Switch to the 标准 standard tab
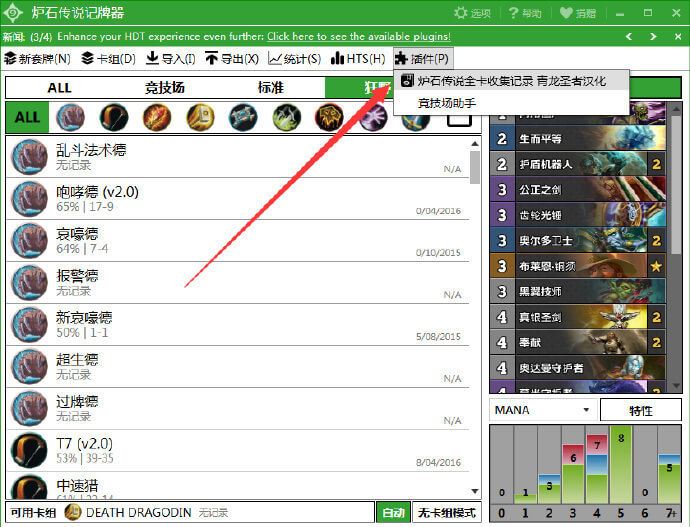This screenshot has height=527, width=690. point(270,88)
